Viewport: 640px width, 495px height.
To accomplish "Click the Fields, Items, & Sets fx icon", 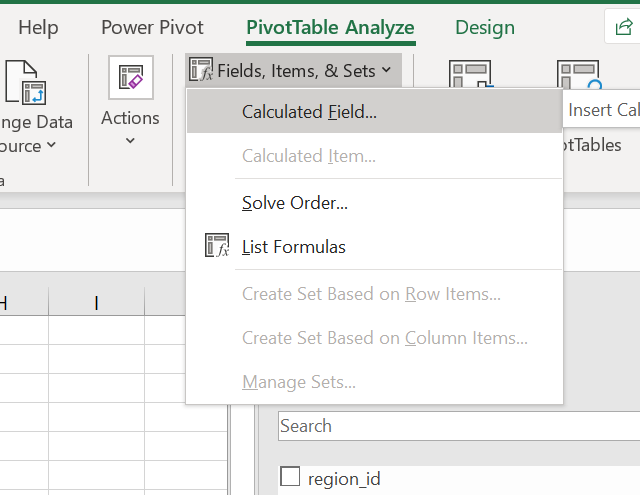I will click(201, 70).
